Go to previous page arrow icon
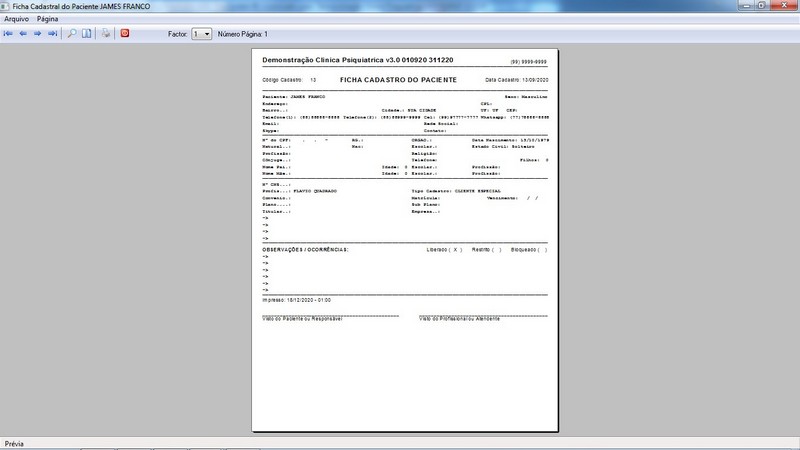This screenshot has width=800, height=450. pyautogui.click(x=23, y=34)
